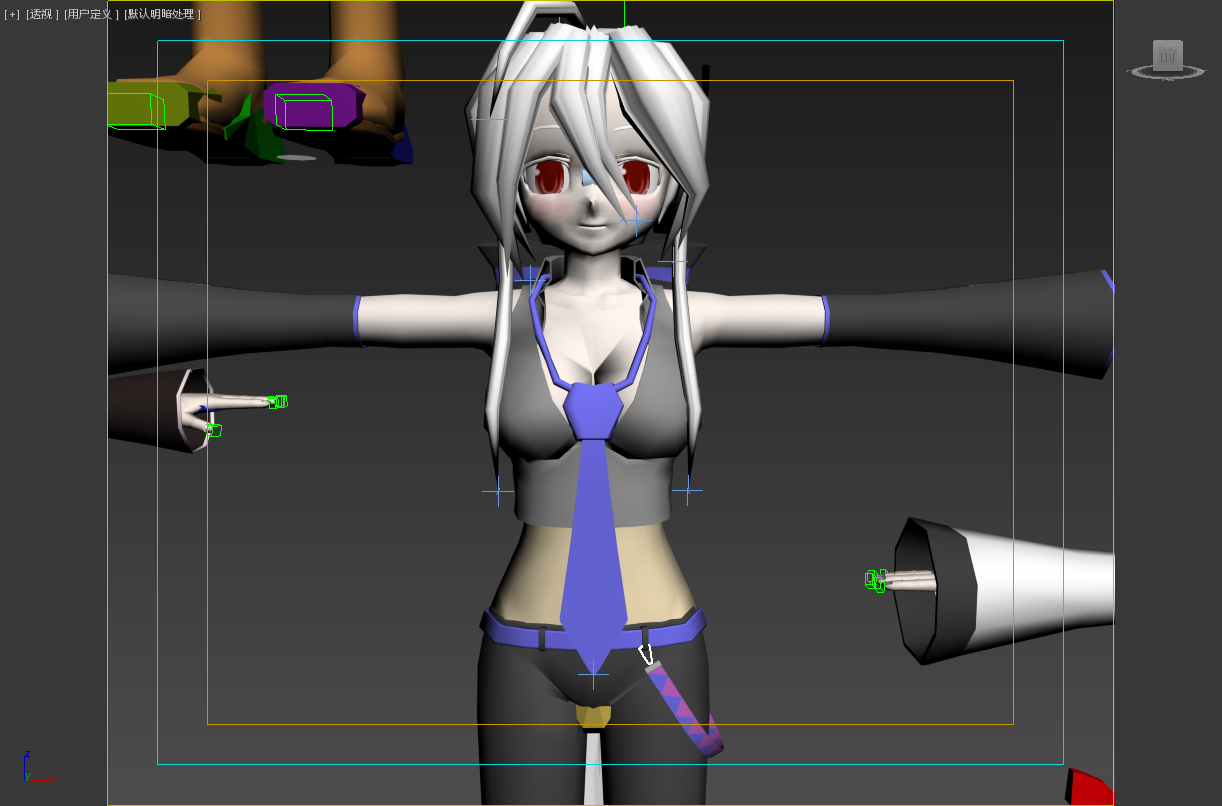The height and width of the screenshot is (806, 1222).
Task: Open the 用户定义 viewport setting menu
Action: (x=90, y=14)
